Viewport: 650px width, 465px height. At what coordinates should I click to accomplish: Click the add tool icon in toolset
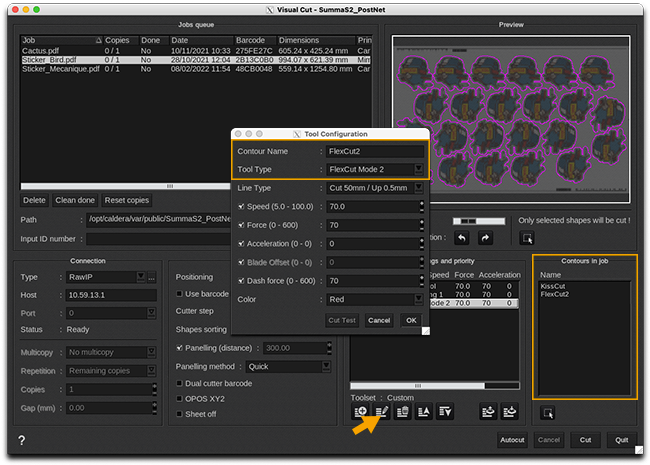tap(360, 412)
